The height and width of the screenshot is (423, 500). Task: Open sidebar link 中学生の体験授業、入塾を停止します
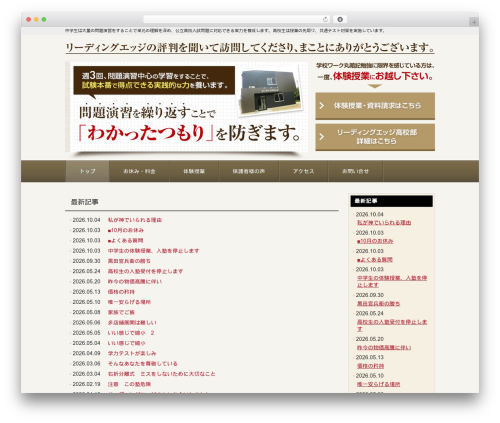click(392, 281)
